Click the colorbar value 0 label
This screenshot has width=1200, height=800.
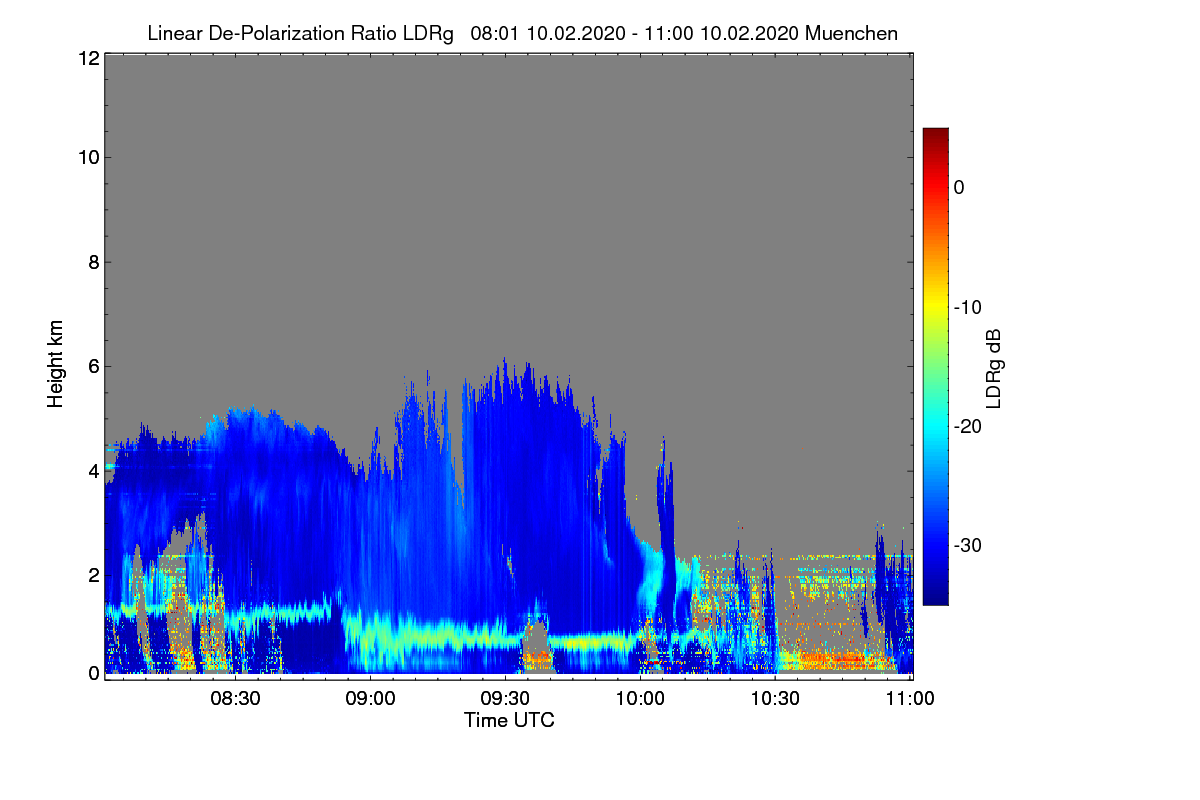959,188
